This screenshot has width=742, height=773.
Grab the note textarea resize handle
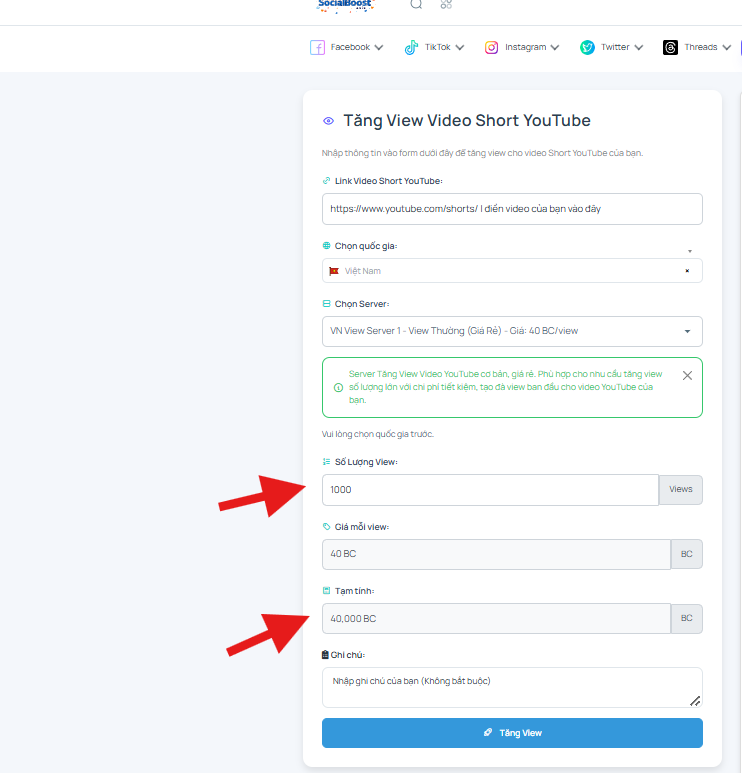click(695, 701)
